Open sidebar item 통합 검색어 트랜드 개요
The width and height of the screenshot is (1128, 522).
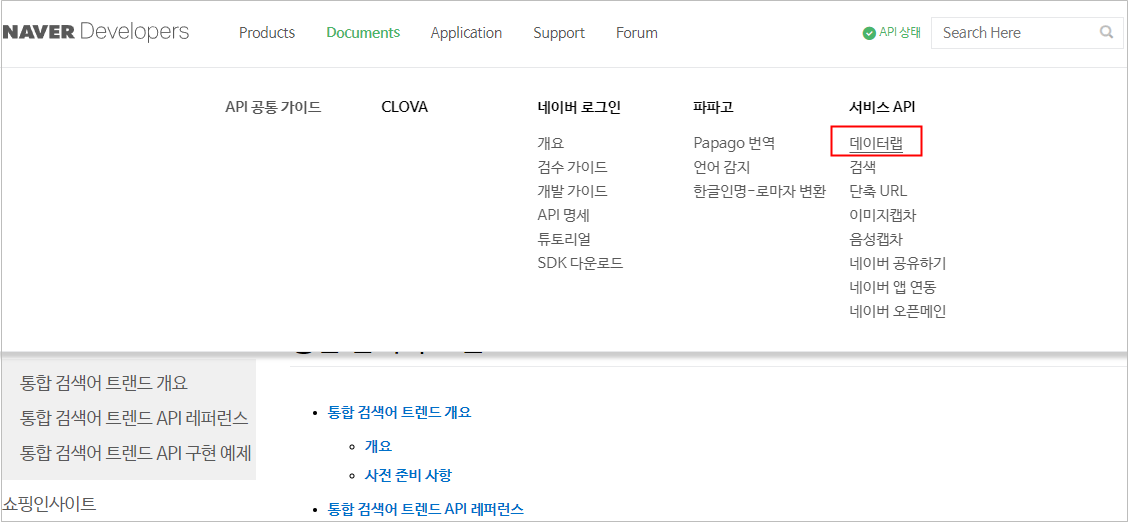(x=104, y=383)
